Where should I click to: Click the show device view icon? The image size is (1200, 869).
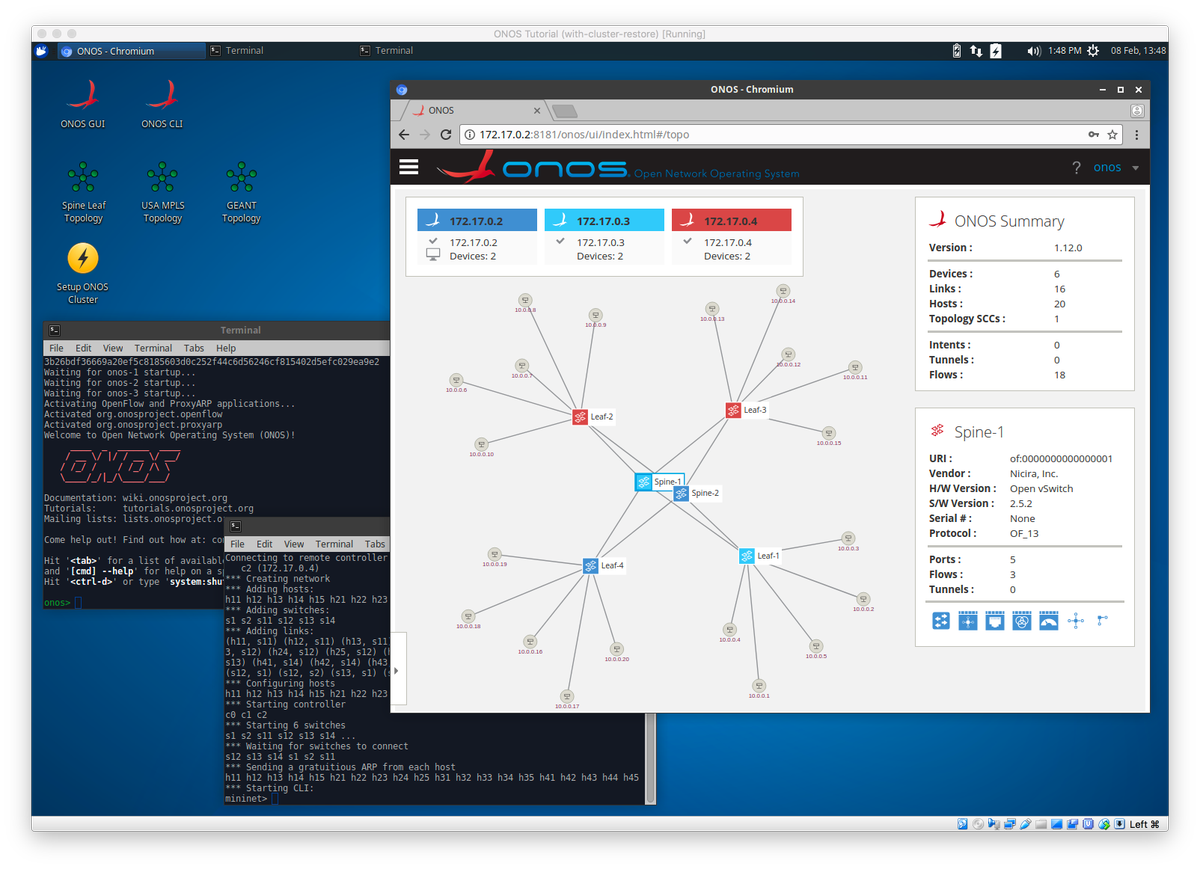pos(941,621)
